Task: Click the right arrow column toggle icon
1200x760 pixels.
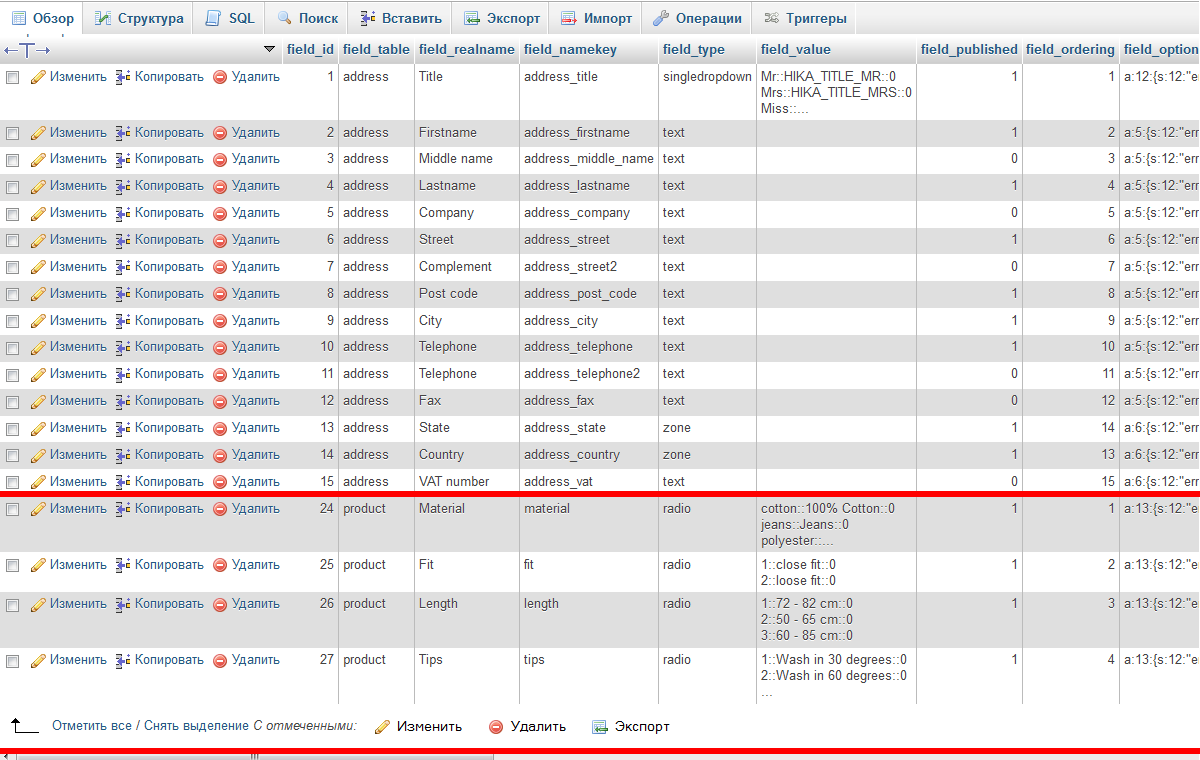Action: [43, 49]
